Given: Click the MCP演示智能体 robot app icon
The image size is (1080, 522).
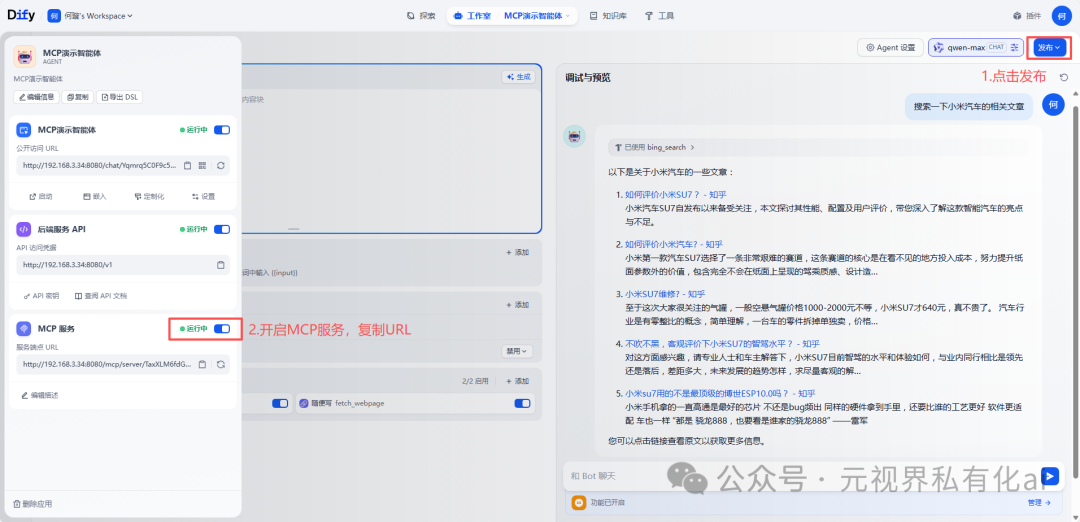Looking at the screenshot, I should click(25, 56).
